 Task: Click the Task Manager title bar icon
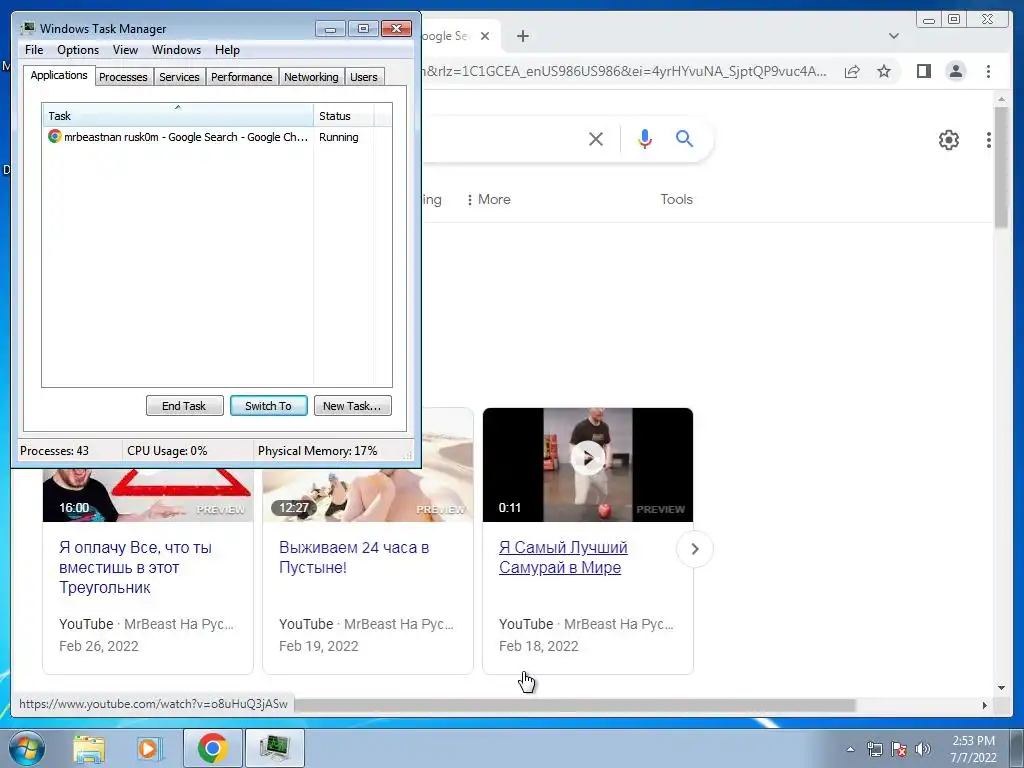[27, 29]
